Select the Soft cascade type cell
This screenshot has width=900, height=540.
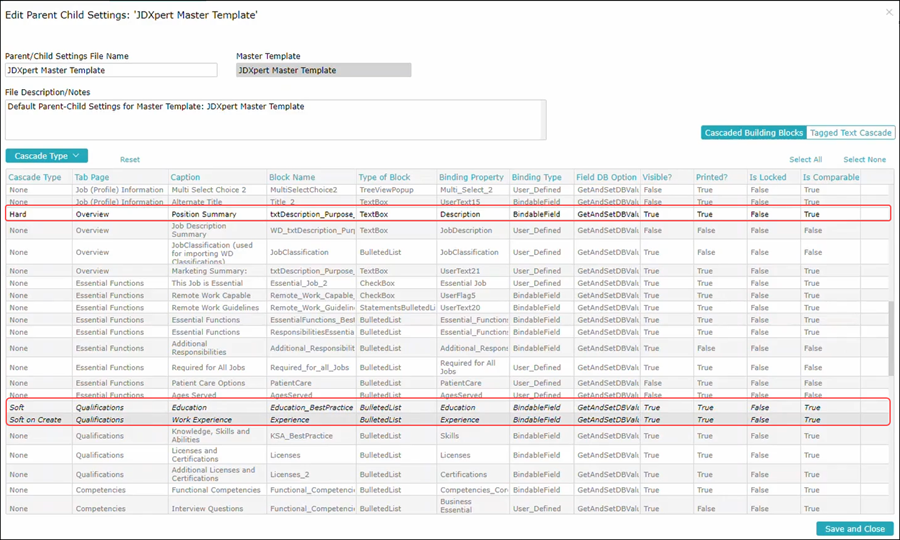(x=17, y=407)
